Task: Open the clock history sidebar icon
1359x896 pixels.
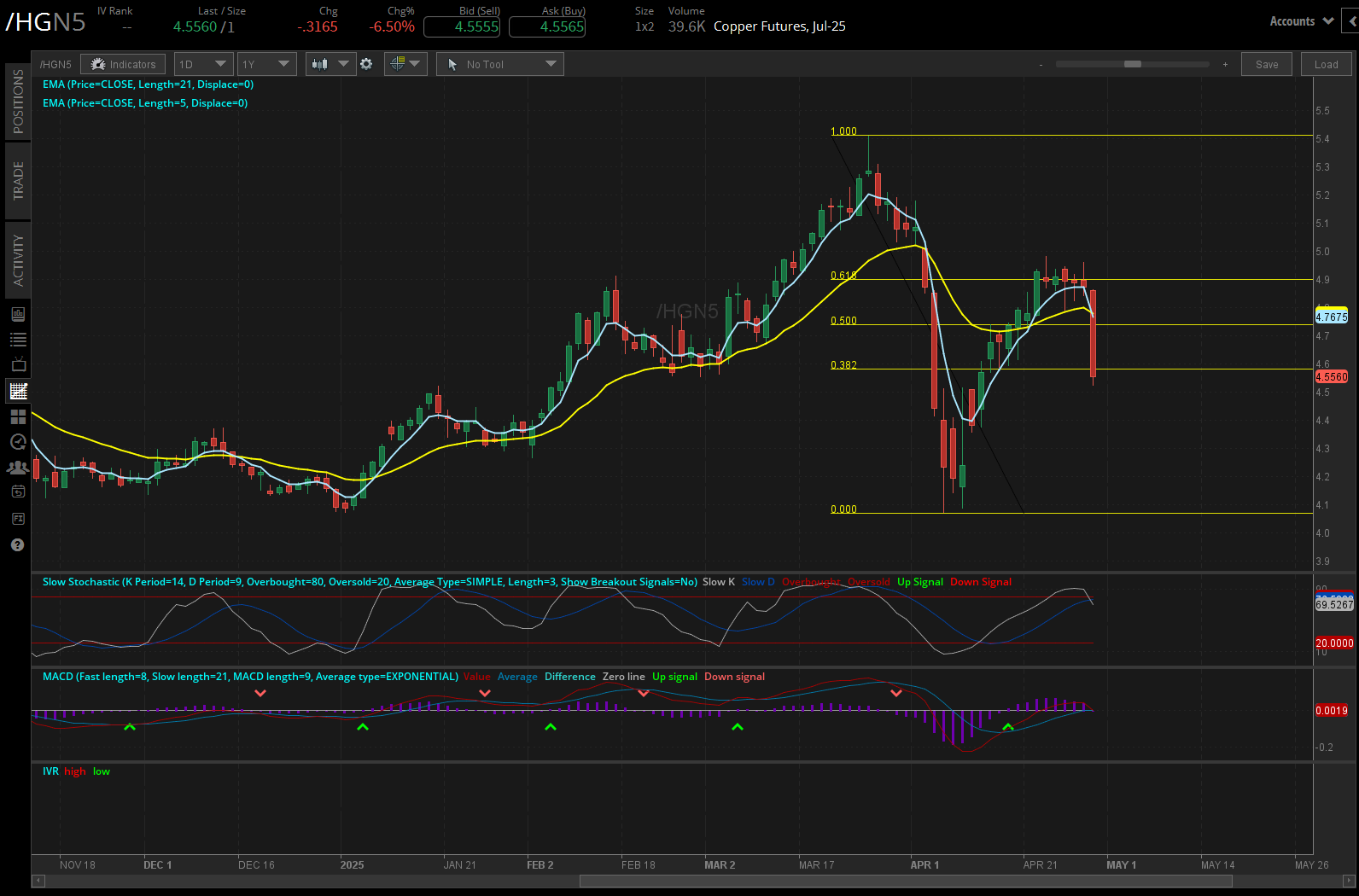Action: pyautogui.click(x=18, y=441)
